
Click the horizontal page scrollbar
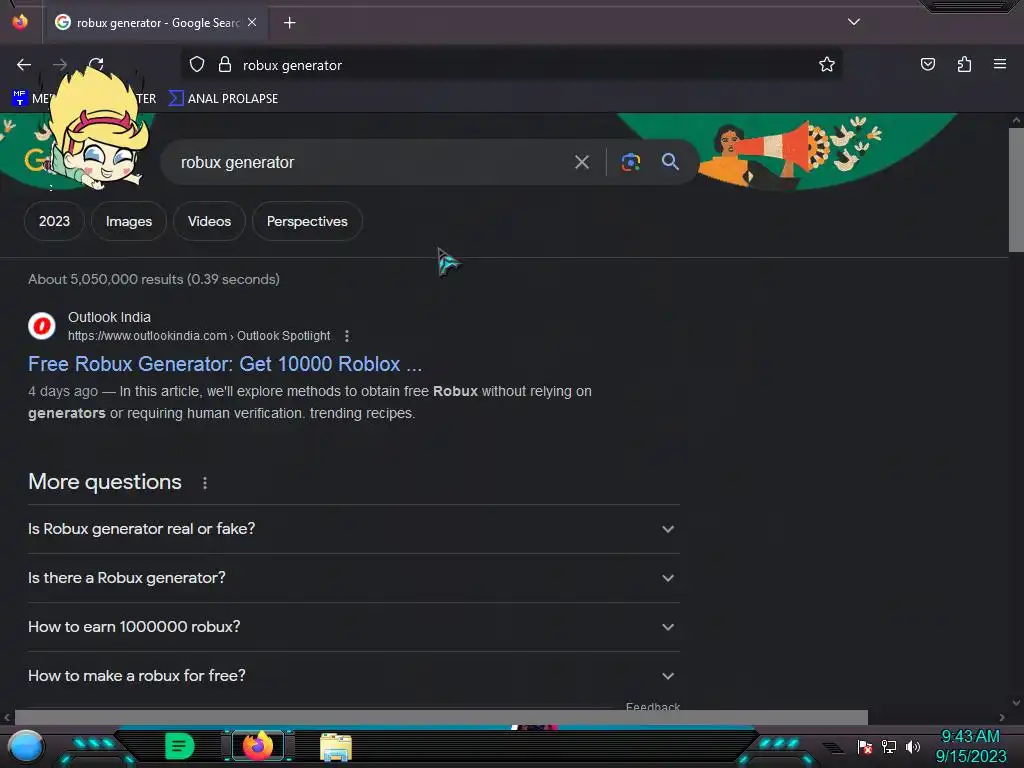(x=441, y=717)
